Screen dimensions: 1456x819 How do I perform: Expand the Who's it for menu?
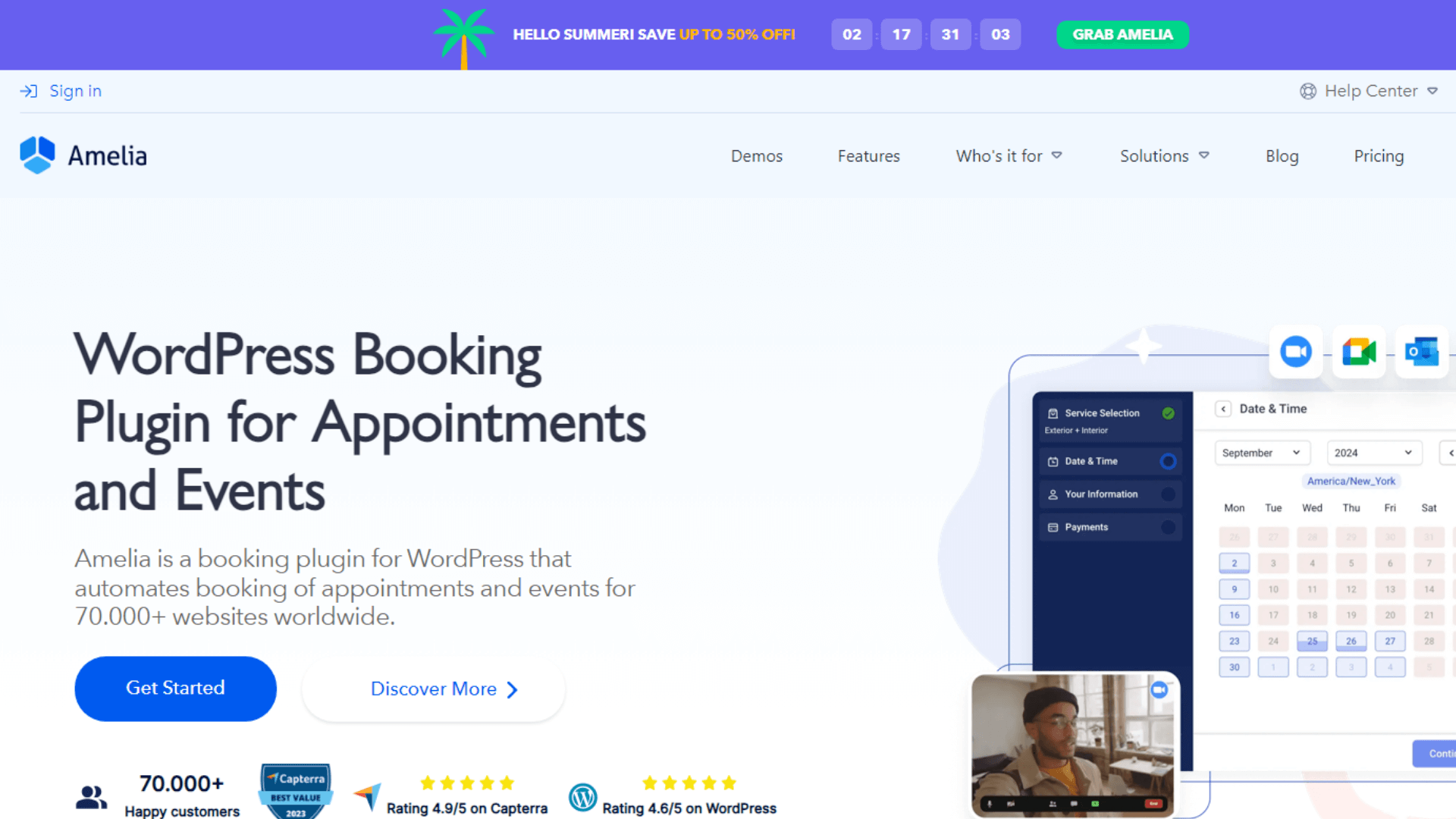tap(1009, 156)
